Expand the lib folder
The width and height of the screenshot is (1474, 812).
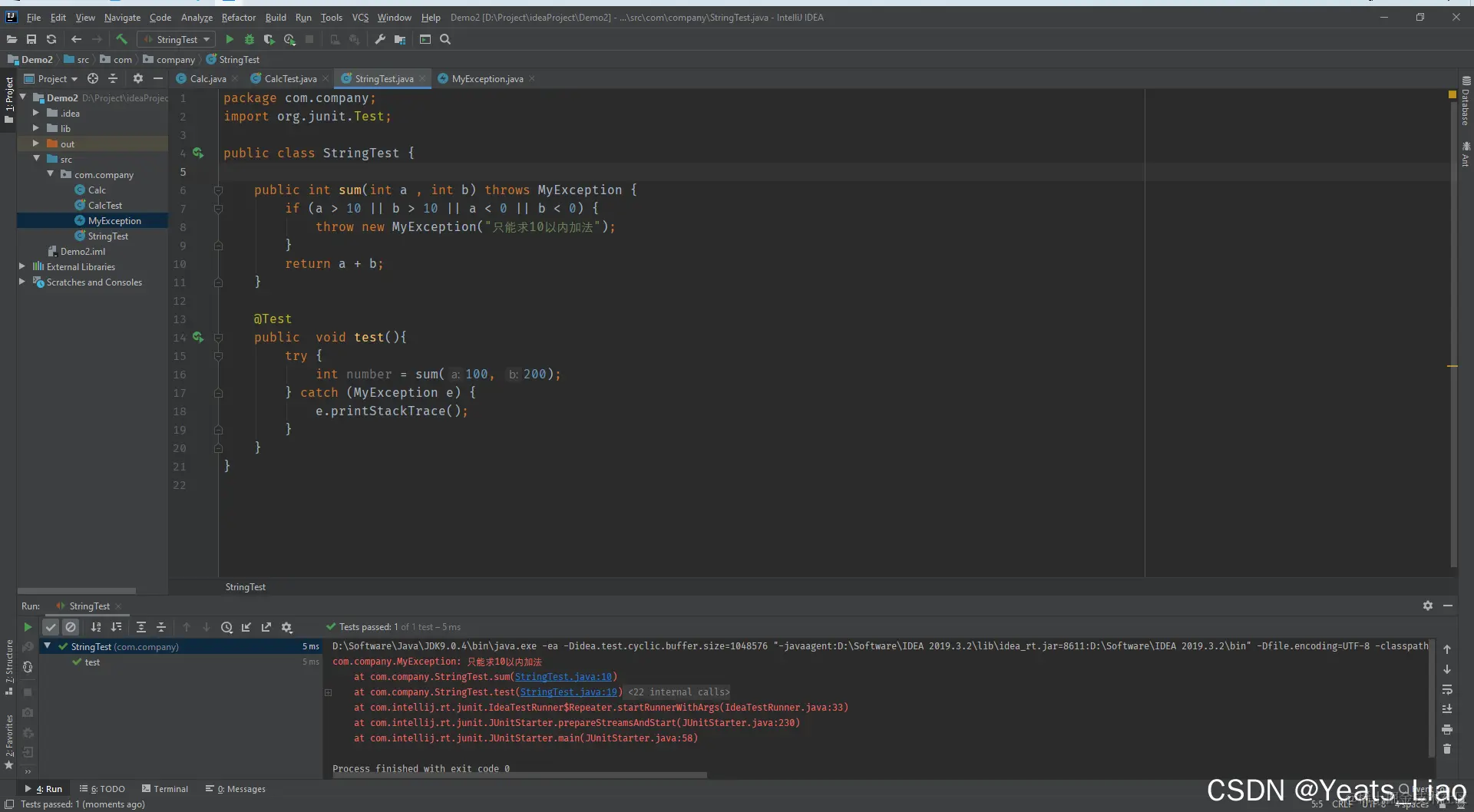36,128
